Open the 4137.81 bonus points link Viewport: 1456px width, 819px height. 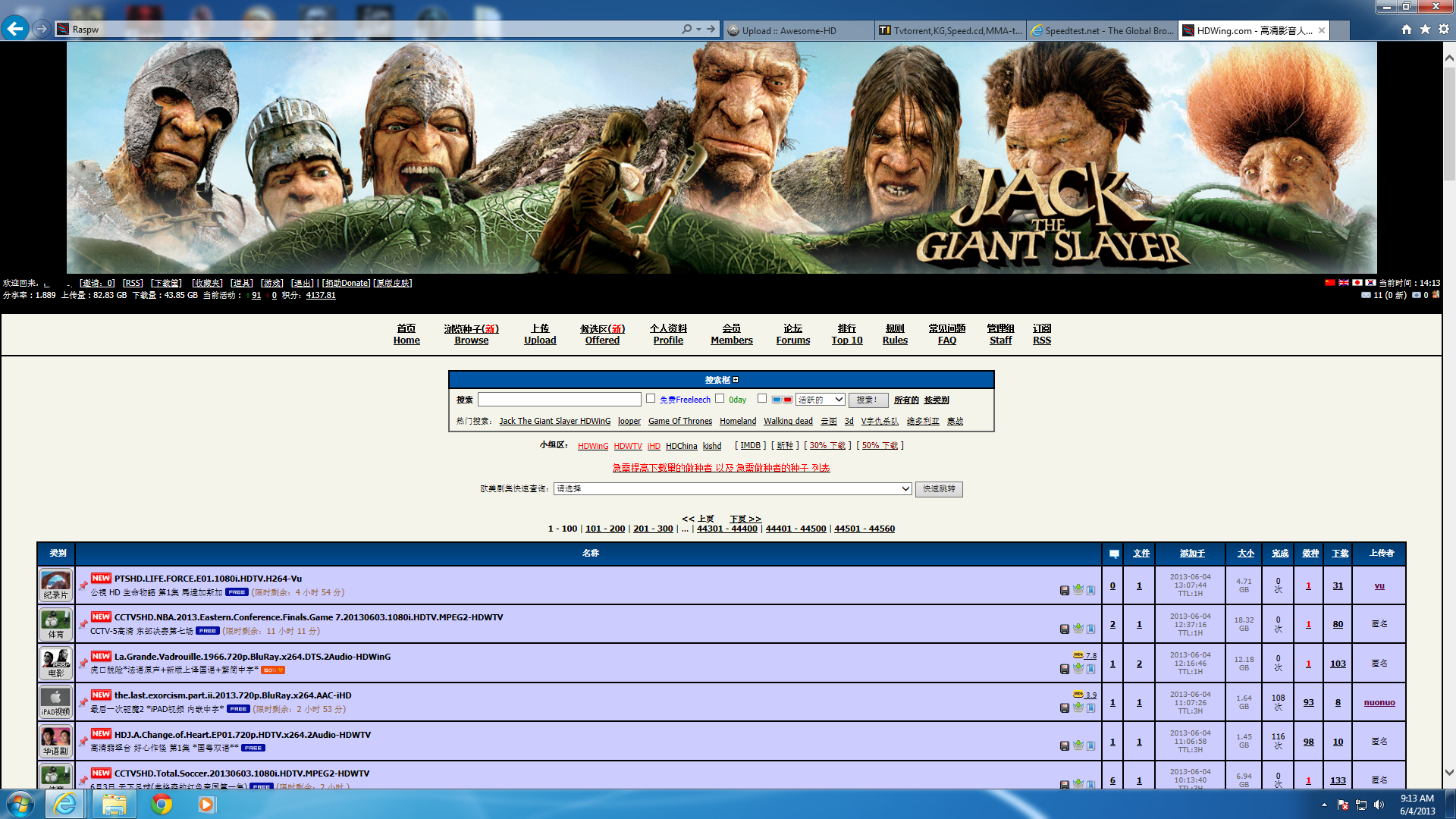321,295
